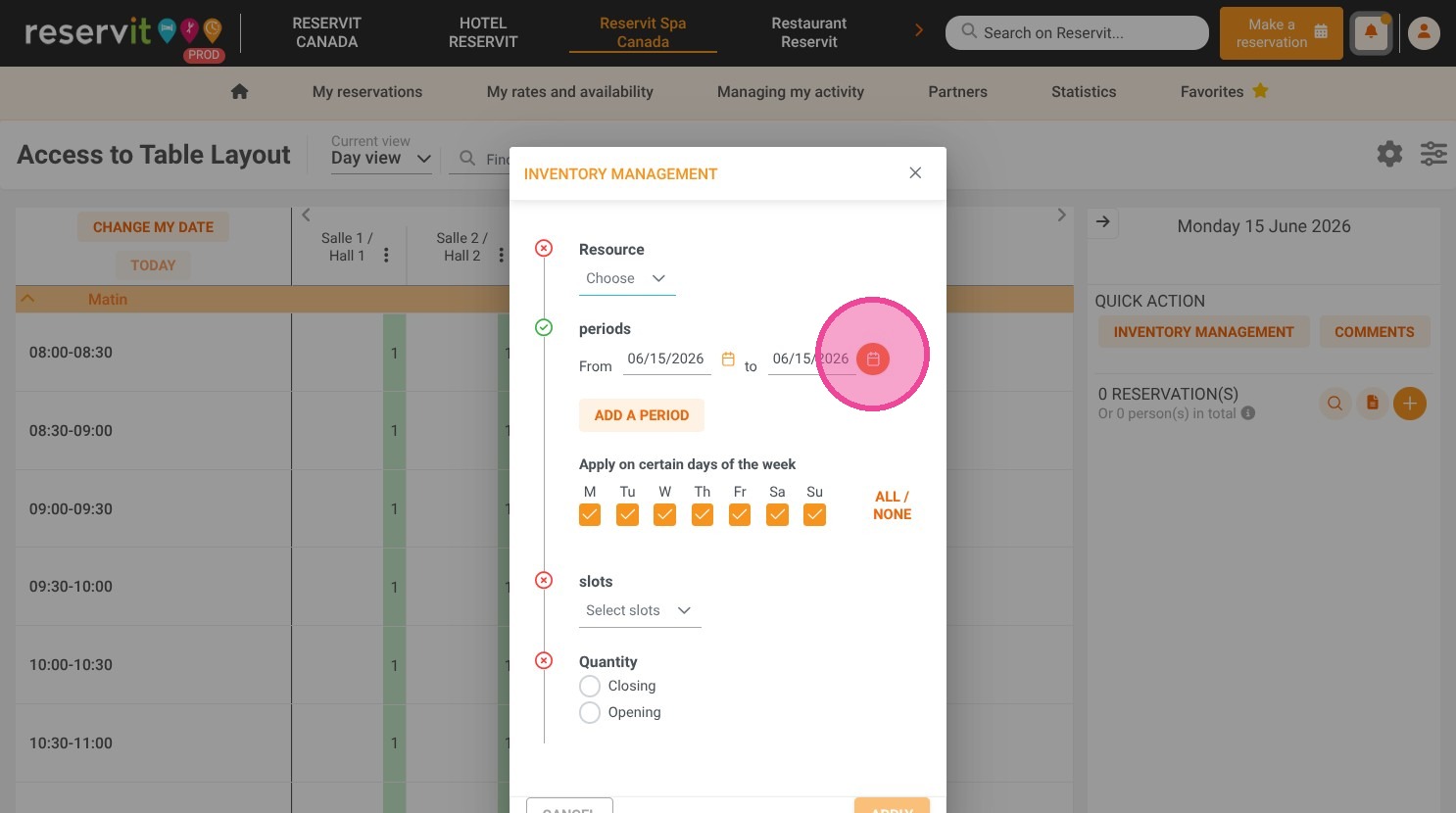This screenshot has height=813, width=1456.
Task: Toggle the Tuesday checkbox
Action: [x=627, y=514]
